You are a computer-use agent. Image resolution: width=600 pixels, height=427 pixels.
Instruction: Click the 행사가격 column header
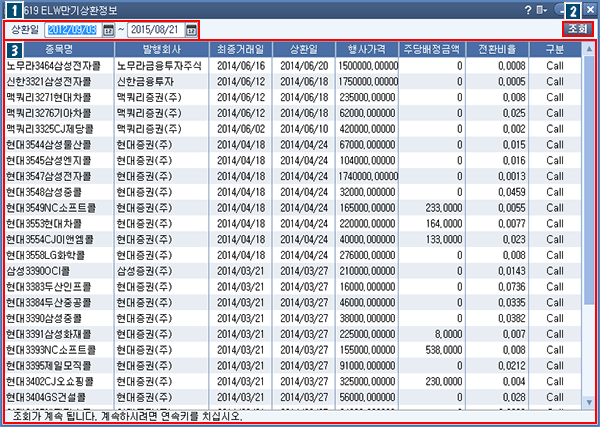(x=362, y=48)
